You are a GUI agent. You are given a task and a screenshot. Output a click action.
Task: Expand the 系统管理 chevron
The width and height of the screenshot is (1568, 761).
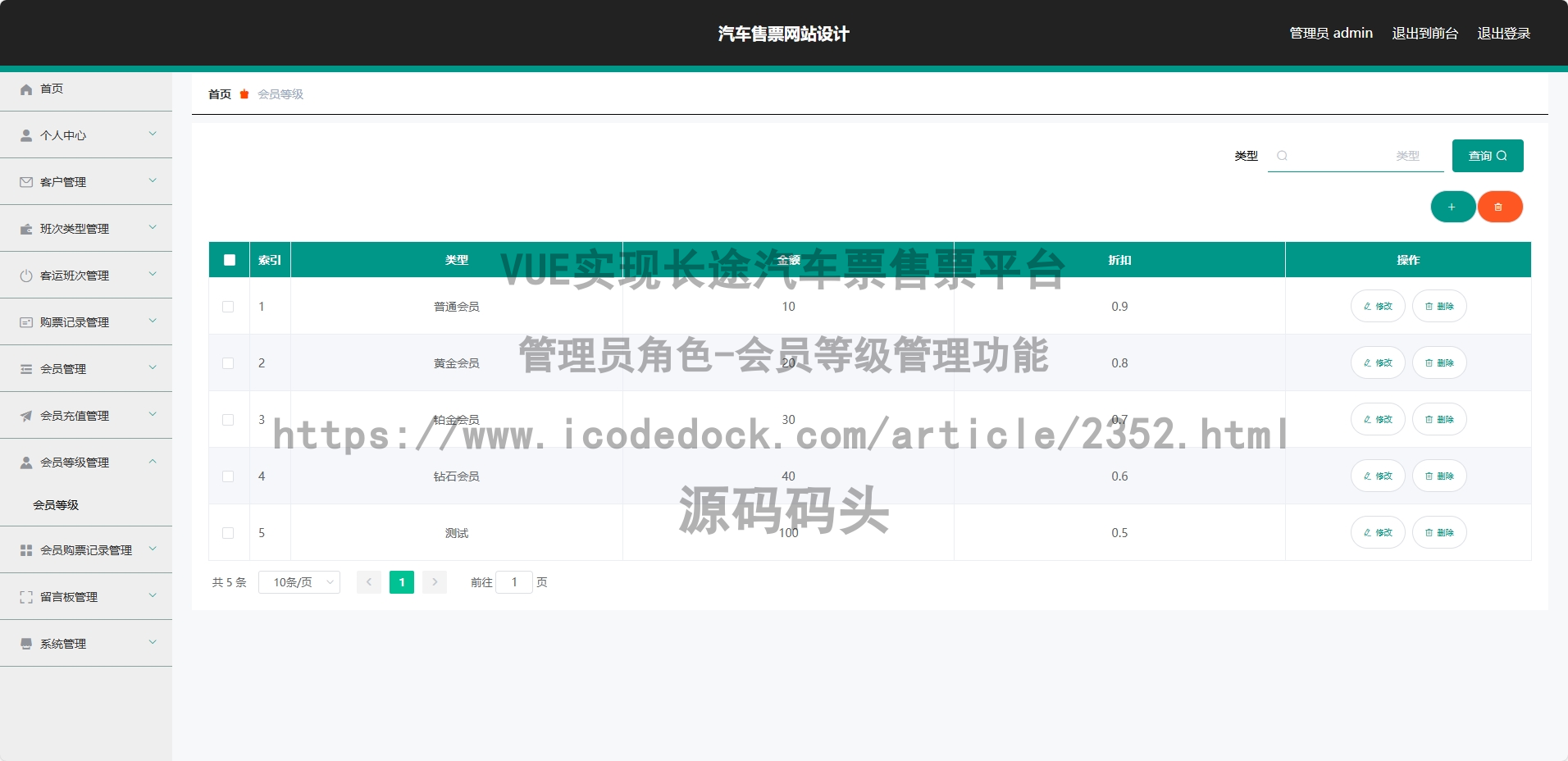point(153,642)
